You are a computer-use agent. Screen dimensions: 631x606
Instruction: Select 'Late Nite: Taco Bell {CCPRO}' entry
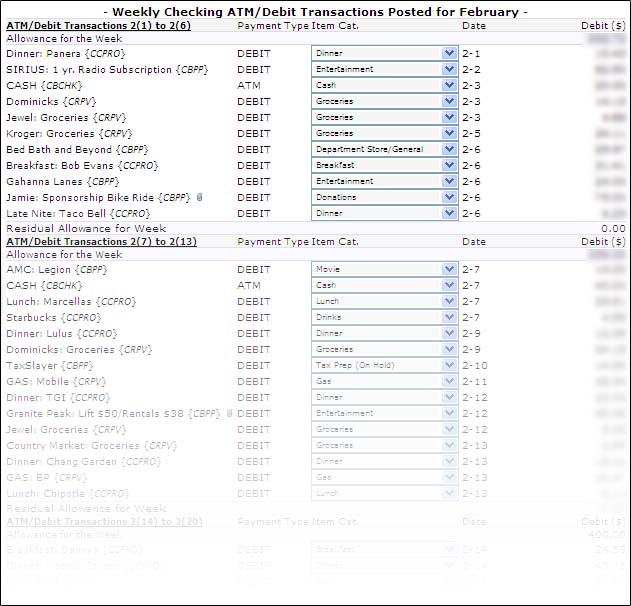pos(78,214)
